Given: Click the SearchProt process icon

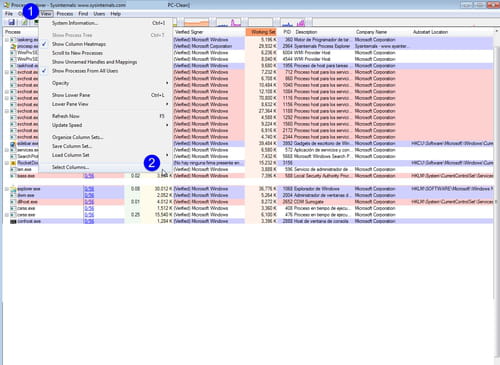Looking at the screenshot, I should 13,157.
